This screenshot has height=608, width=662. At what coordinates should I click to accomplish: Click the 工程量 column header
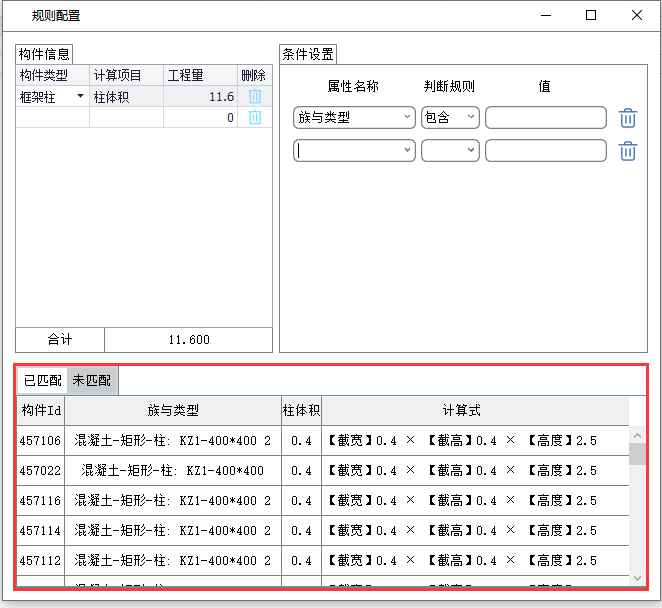(201, 76)
